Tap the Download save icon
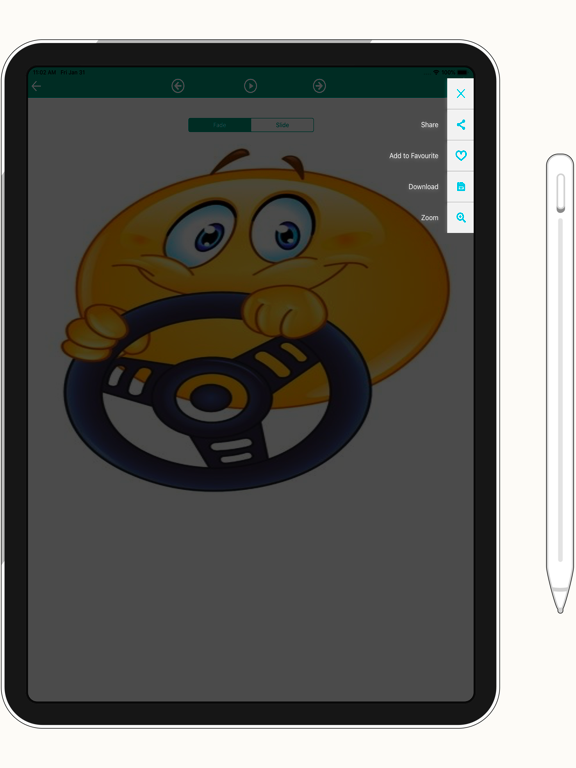The height and width of the screenshot is (768, 576). click(x=460, y=187)
